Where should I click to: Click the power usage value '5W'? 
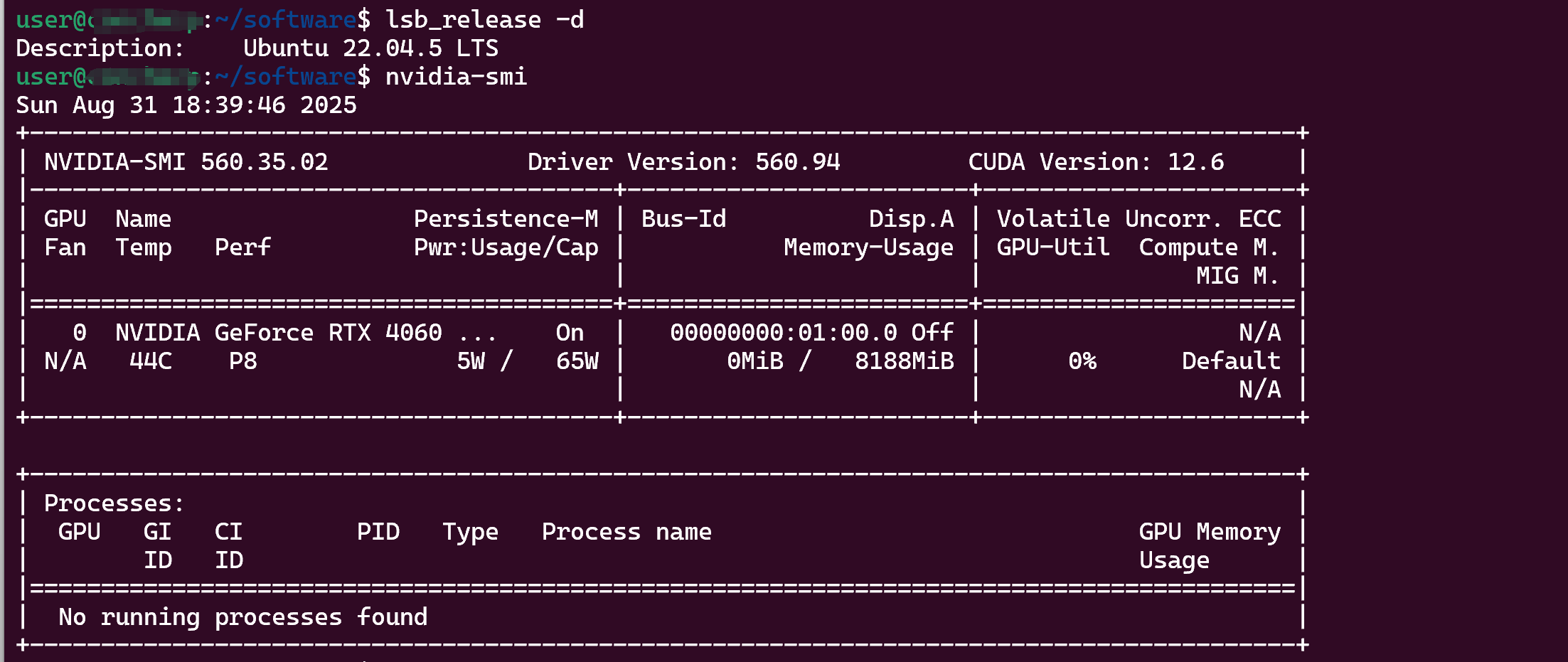470,361
